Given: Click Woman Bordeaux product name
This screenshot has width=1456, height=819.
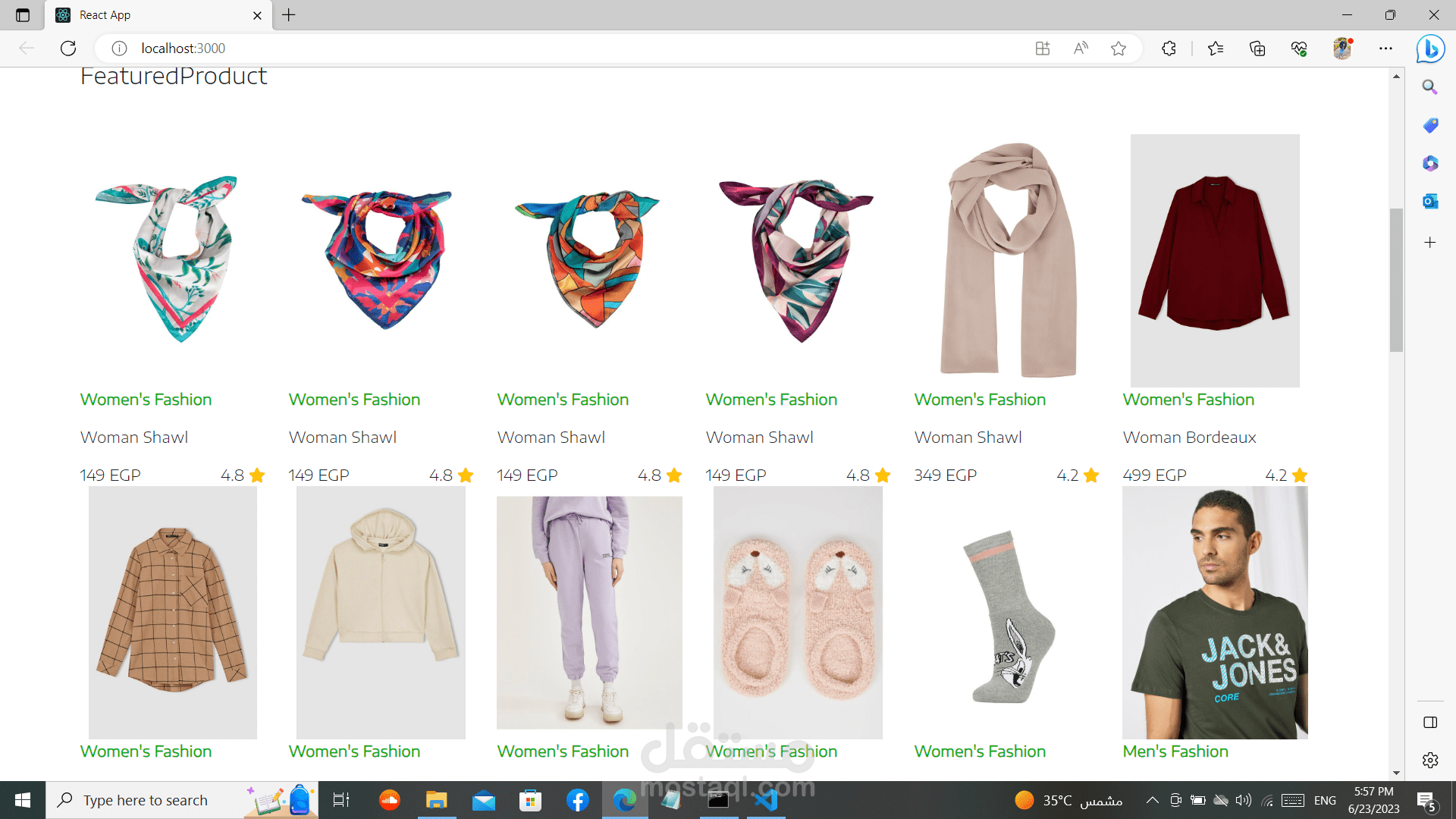Looking at the screenshot, I should coord(1189,438).
